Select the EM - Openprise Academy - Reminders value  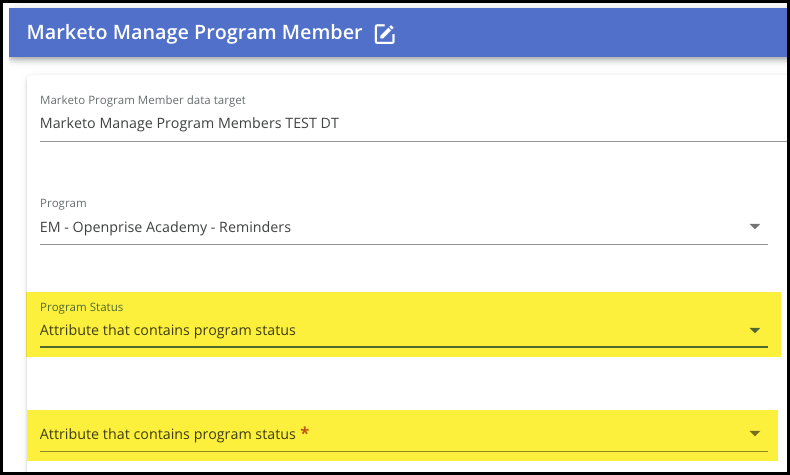pos(165,227)
